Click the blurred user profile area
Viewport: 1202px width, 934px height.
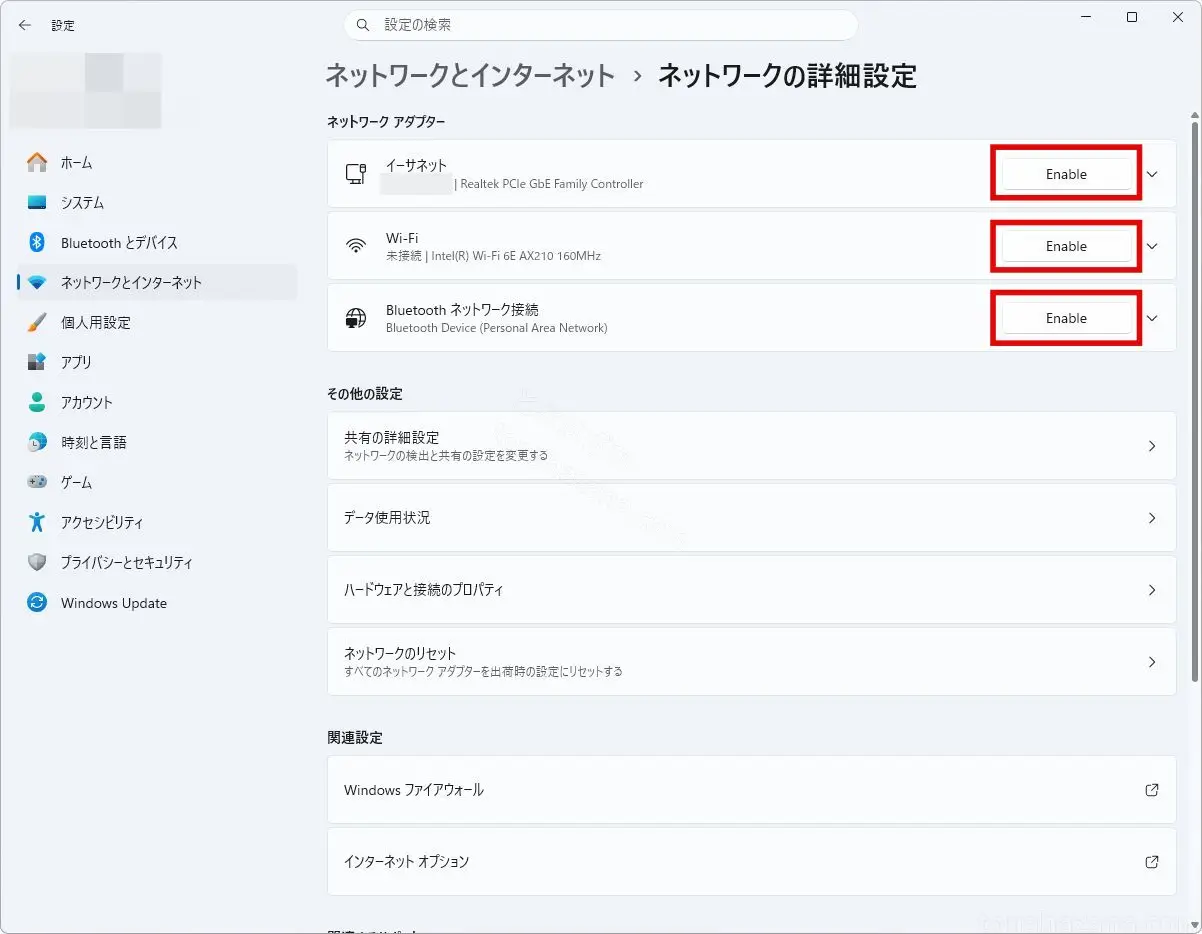point(86,91)
